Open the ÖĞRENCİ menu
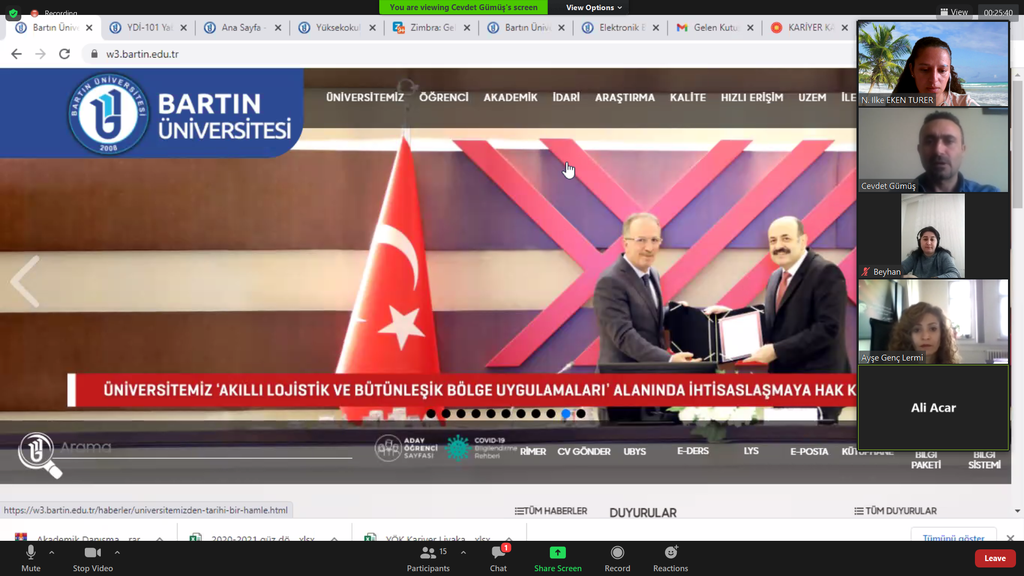Image resolution: width=1024 pixels, height=576 pixels. click(443, 97)
